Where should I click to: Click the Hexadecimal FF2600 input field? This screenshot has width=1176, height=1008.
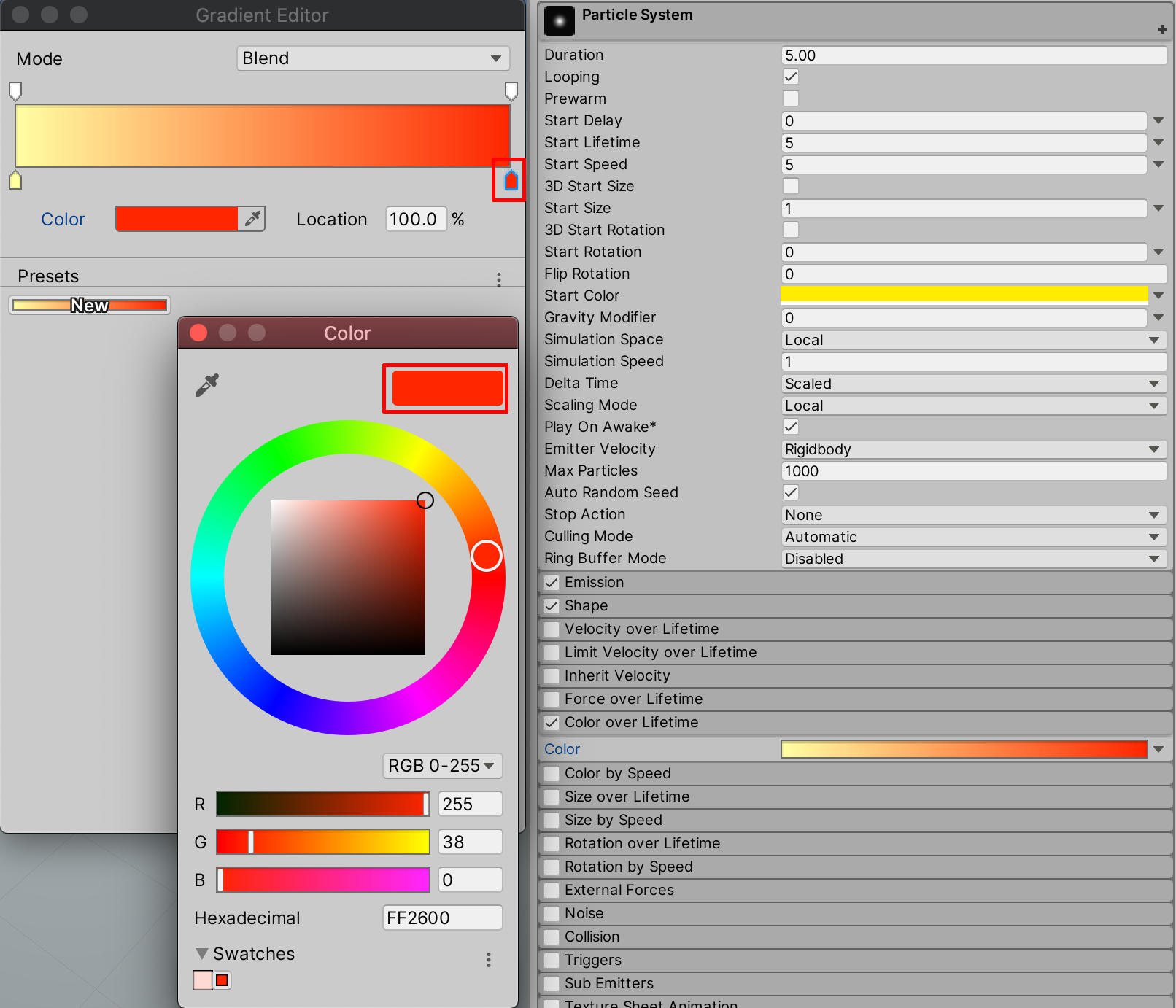tap(442, 918)
